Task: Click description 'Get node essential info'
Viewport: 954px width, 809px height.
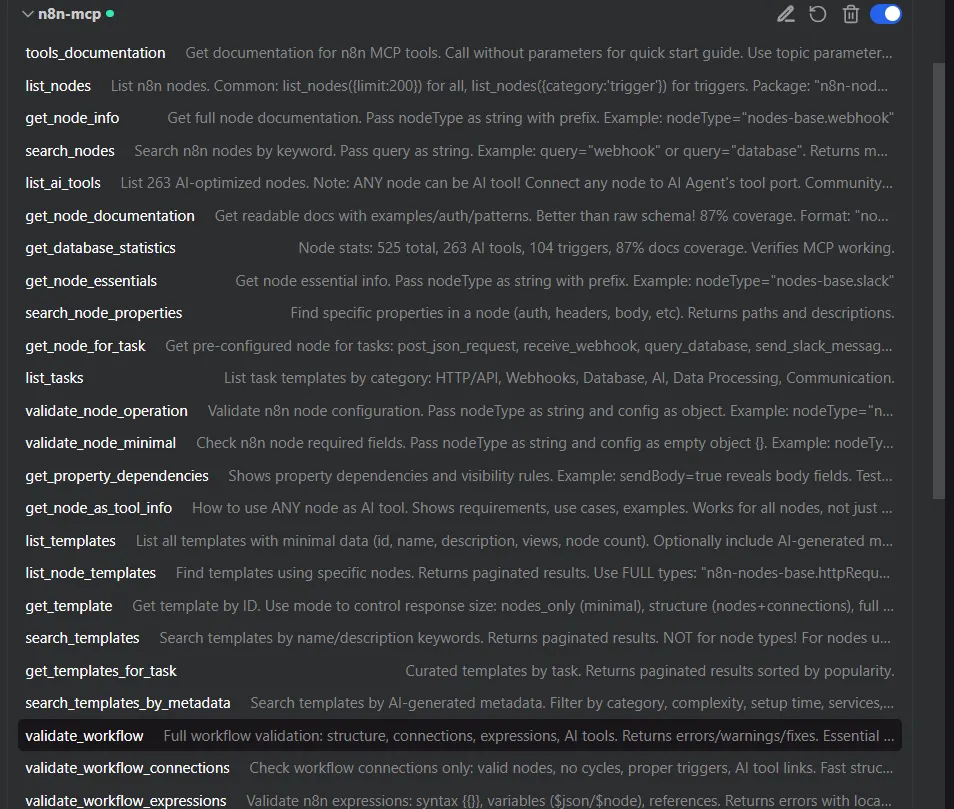Action: coord(565,281)
